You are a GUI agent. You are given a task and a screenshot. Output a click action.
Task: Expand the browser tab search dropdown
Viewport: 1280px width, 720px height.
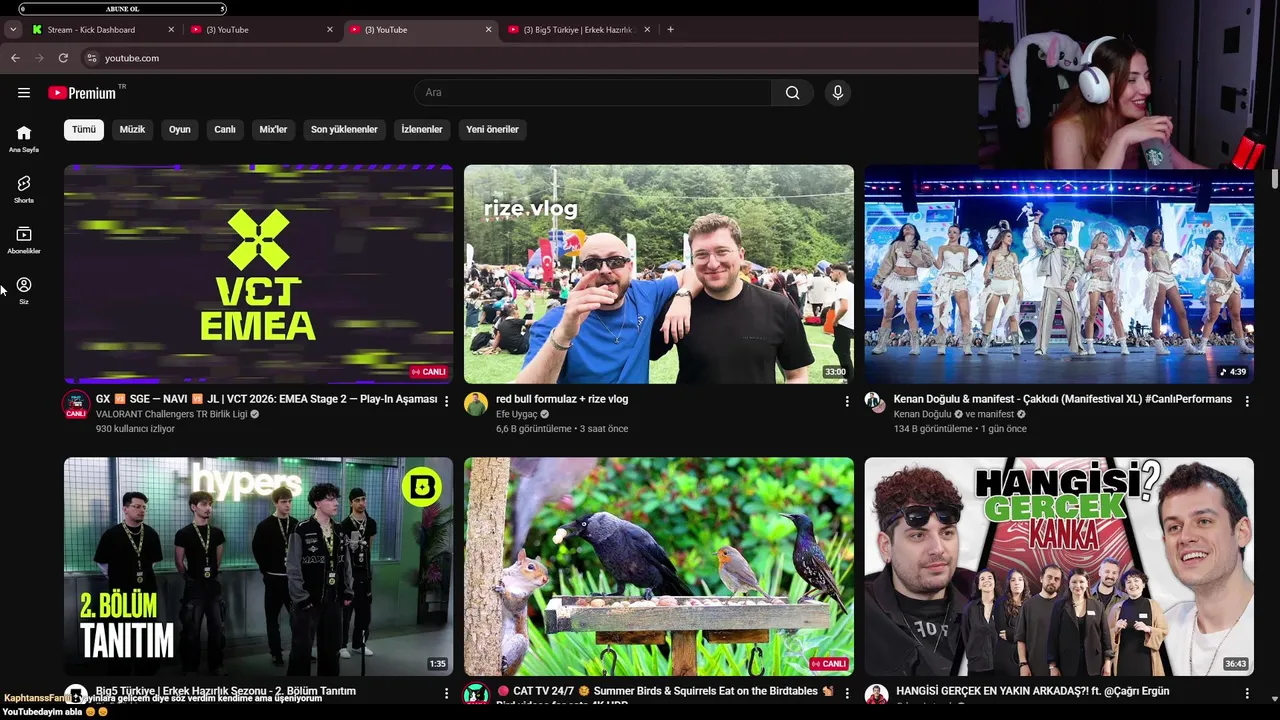tap(13, 30)
